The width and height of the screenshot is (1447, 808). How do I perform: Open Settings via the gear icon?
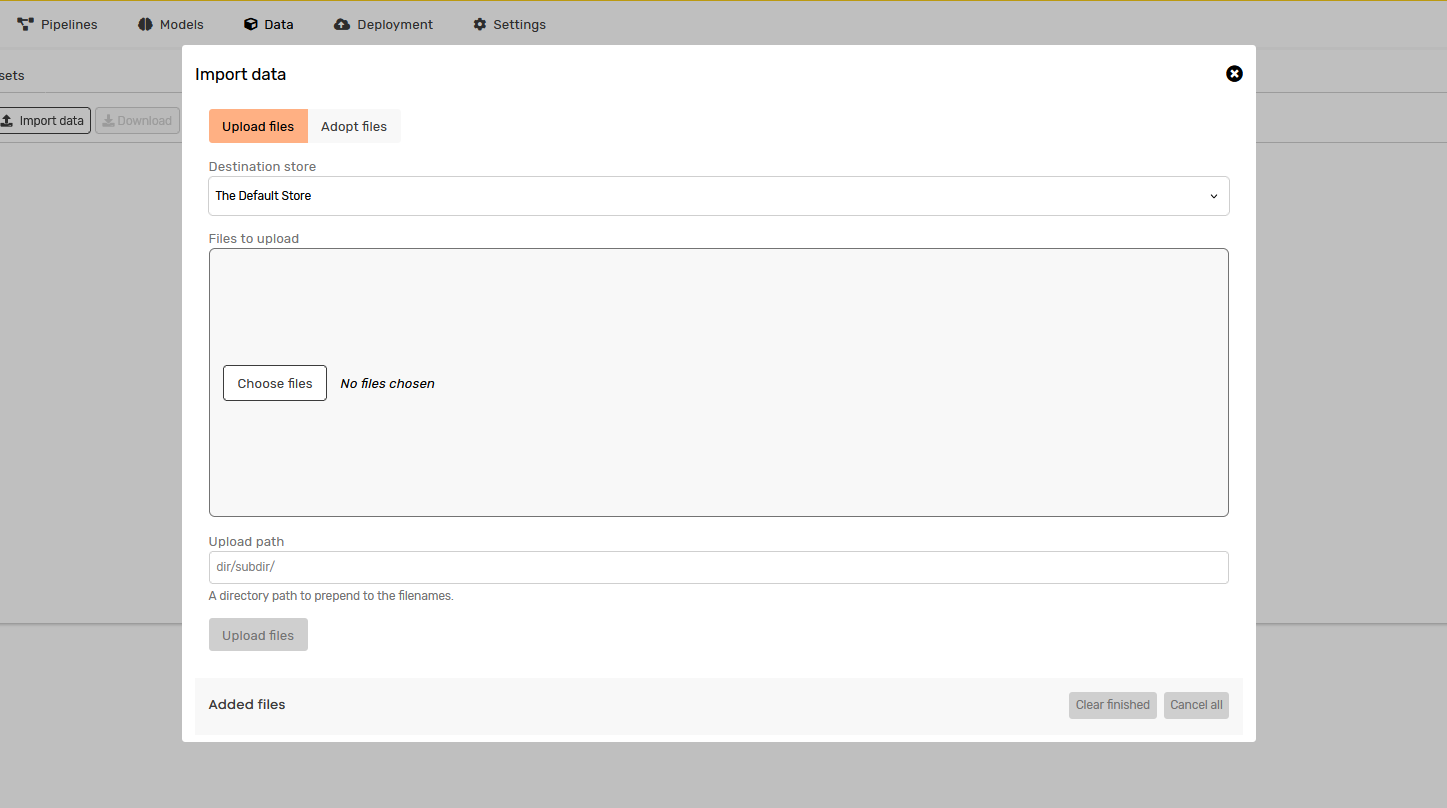(x=480, y=24)
